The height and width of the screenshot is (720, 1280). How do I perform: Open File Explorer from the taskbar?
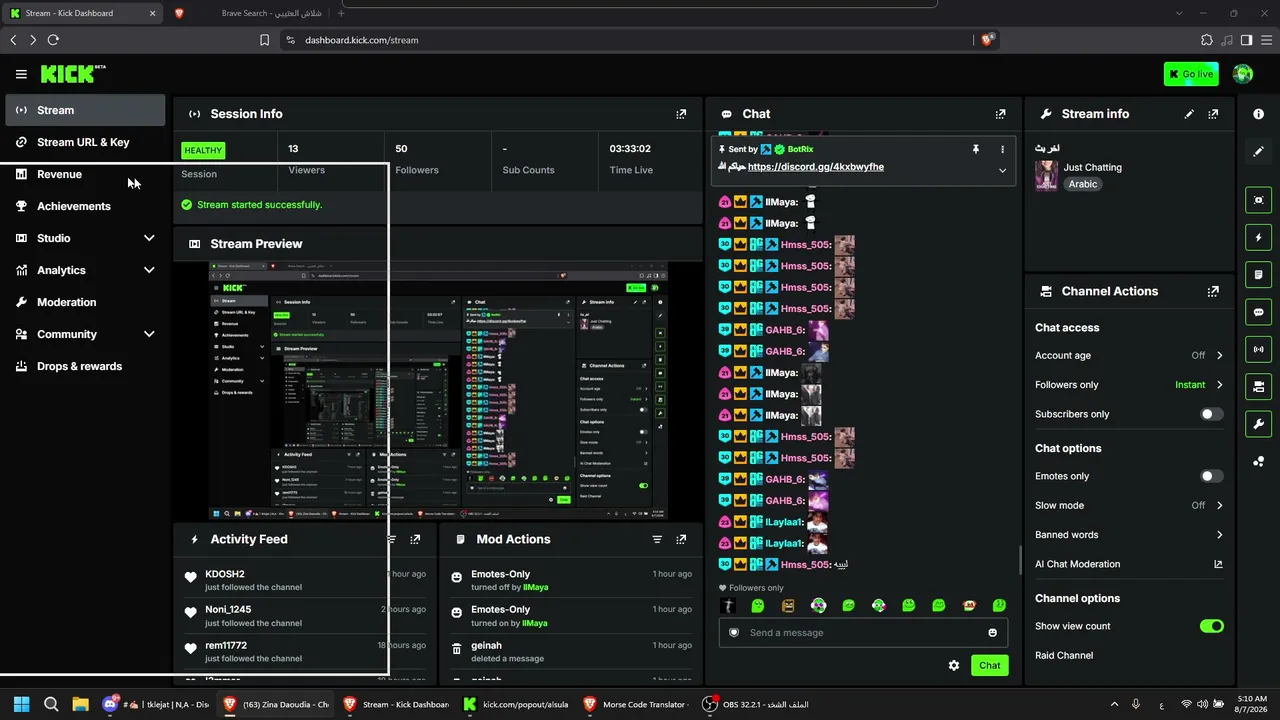[x=81, y=704]
